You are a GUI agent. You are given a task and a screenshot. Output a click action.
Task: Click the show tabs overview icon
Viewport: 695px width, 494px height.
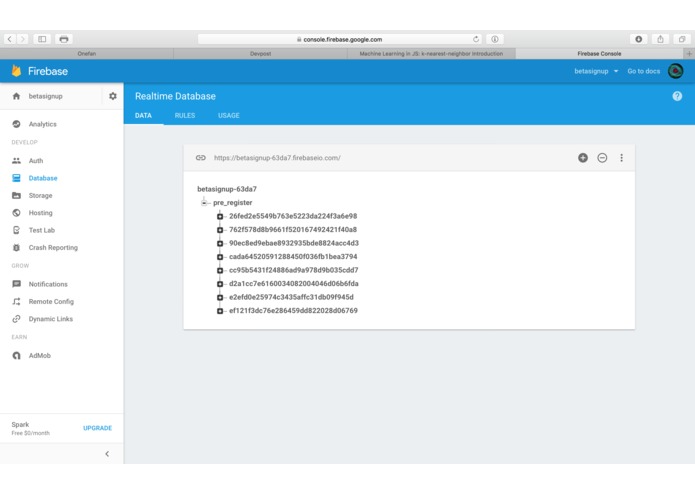682,39
